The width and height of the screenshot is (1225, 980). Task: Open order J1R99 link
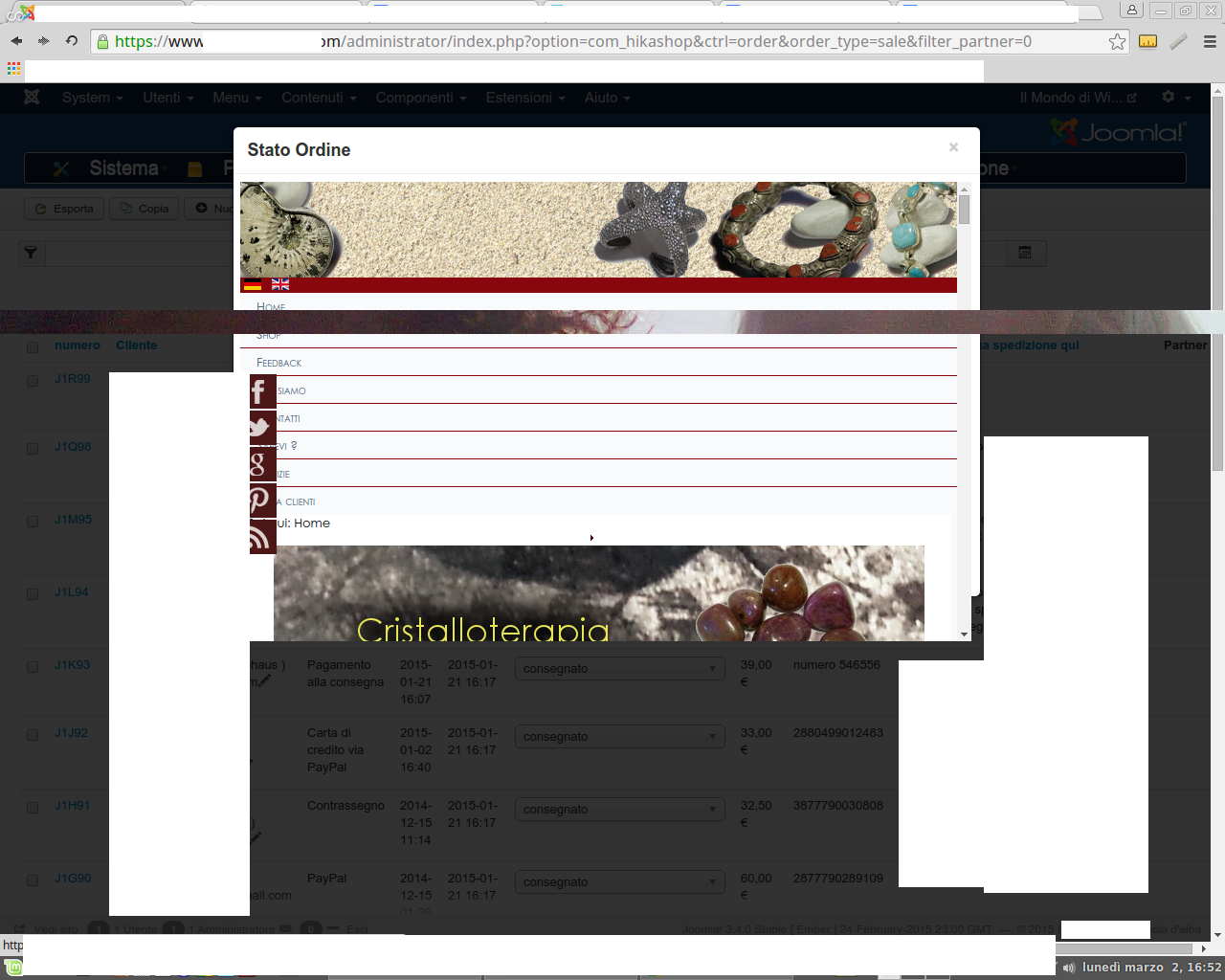[73, 379]
